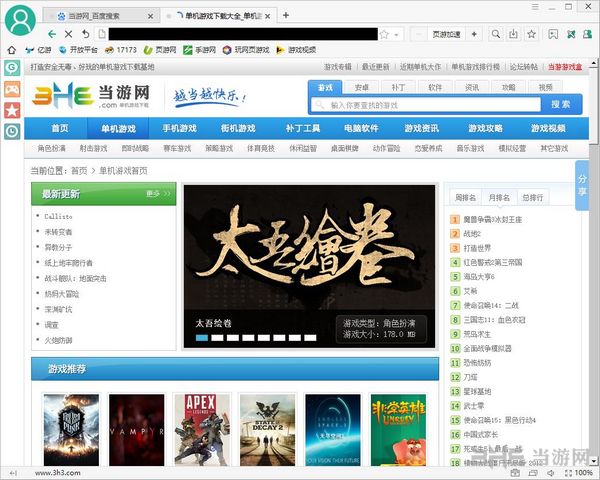Open the 玩网页游戏 bookmark

coord(246,50)
